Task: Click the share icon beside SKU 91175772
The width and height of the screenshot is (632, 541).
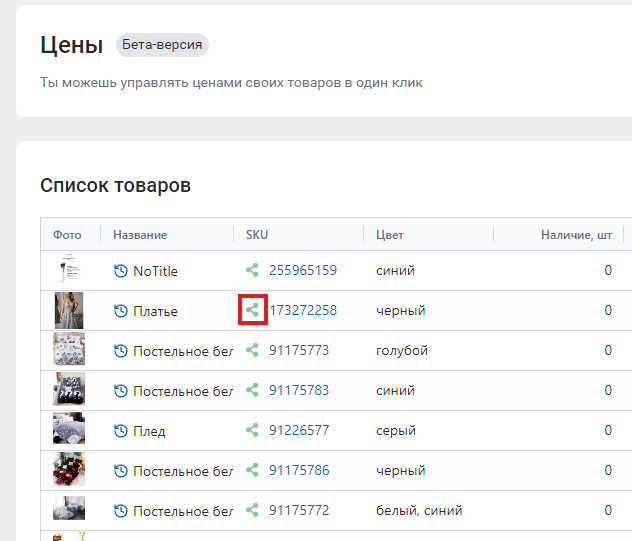Action: pos(252,510)
